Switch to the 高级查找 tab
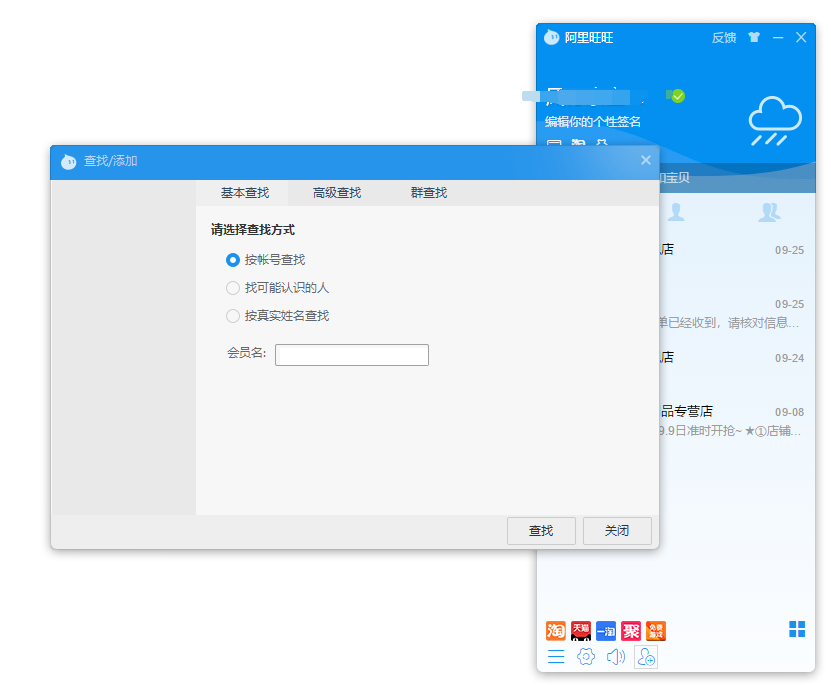The width and height of the screenshot is (831, 685). pos(337,193)
